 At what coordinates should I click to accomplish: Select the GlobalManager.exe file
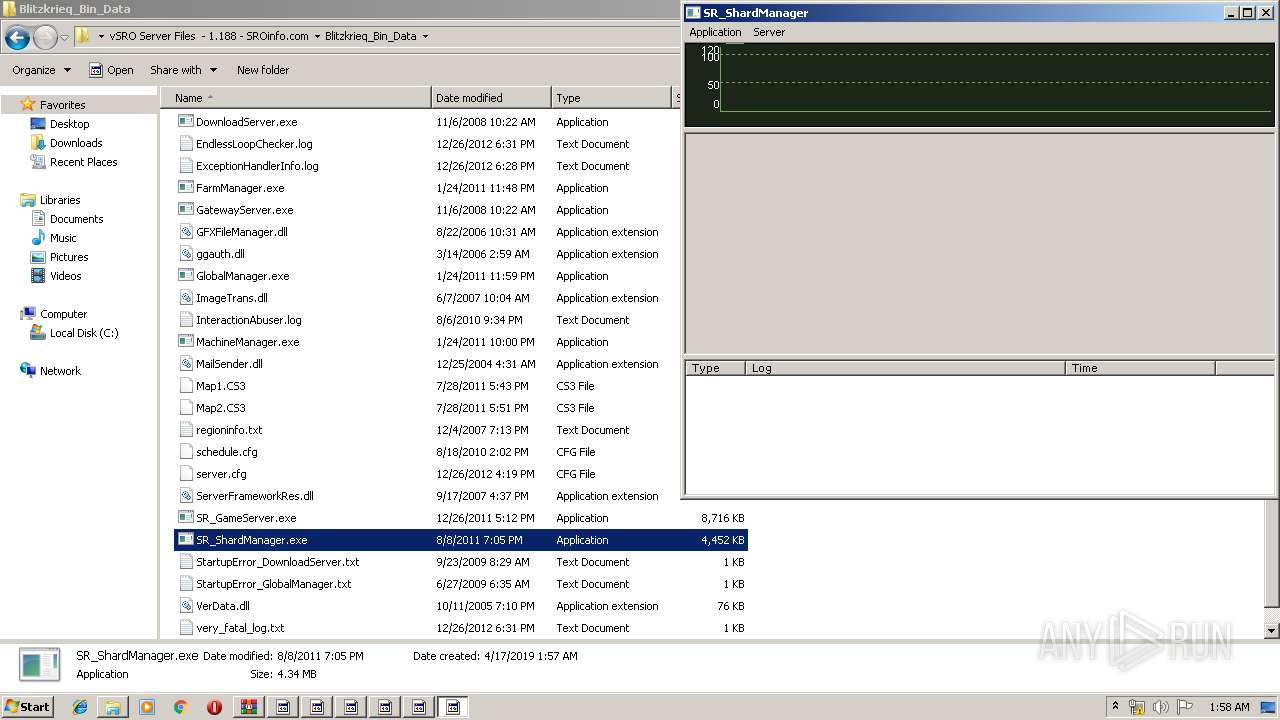[x=242, y=276]
